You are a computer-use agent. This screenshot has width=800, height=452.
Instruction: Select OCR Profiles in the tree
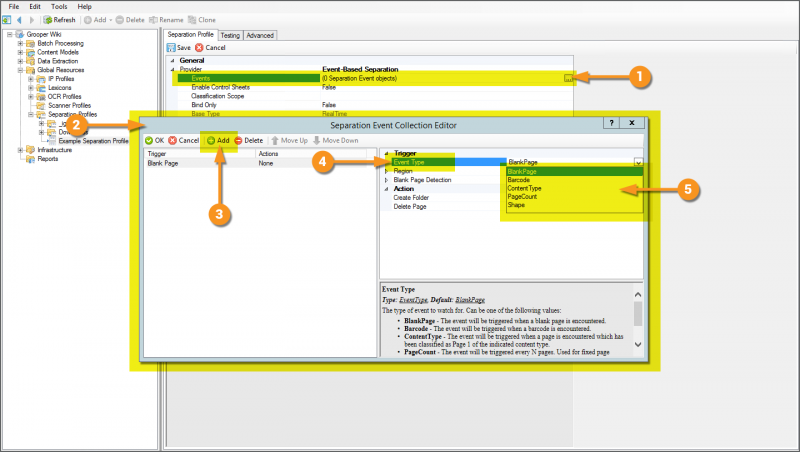point(64,96)
